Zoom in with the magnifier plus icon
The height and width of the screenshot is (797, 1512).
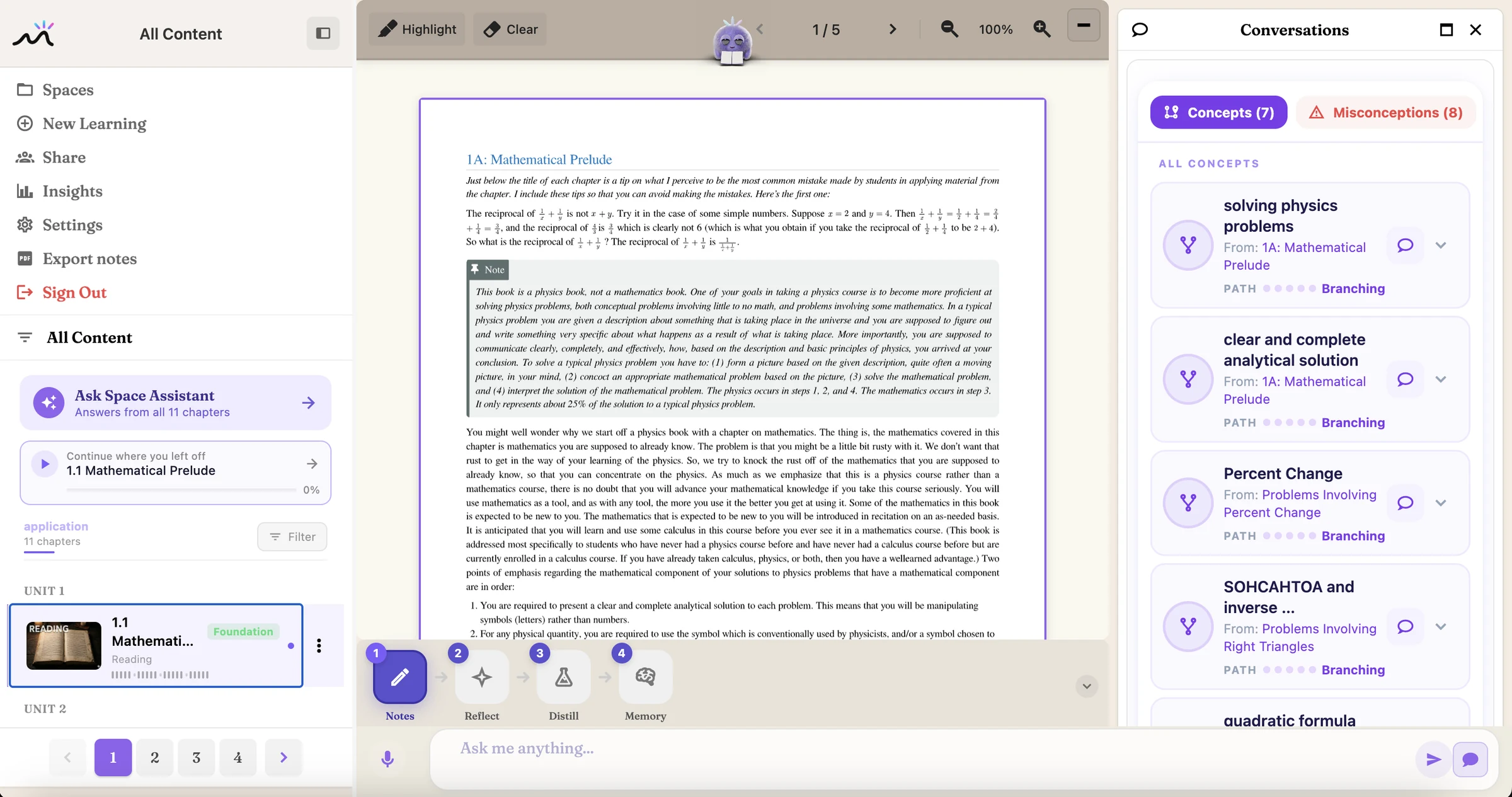click(1042, 29)
